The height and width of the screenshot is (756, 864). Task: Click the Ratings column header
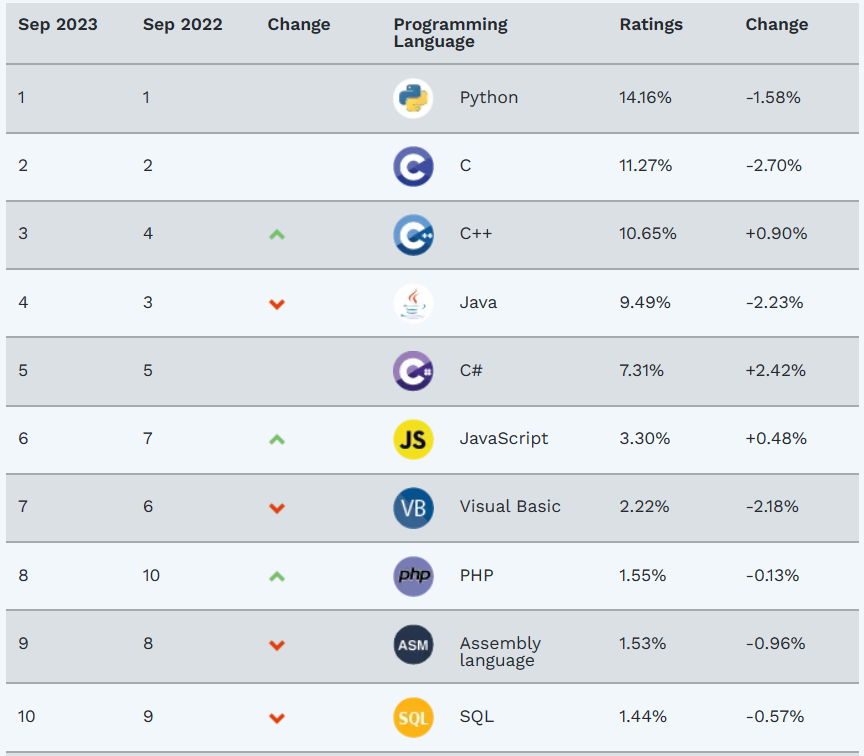pos(651,25)
